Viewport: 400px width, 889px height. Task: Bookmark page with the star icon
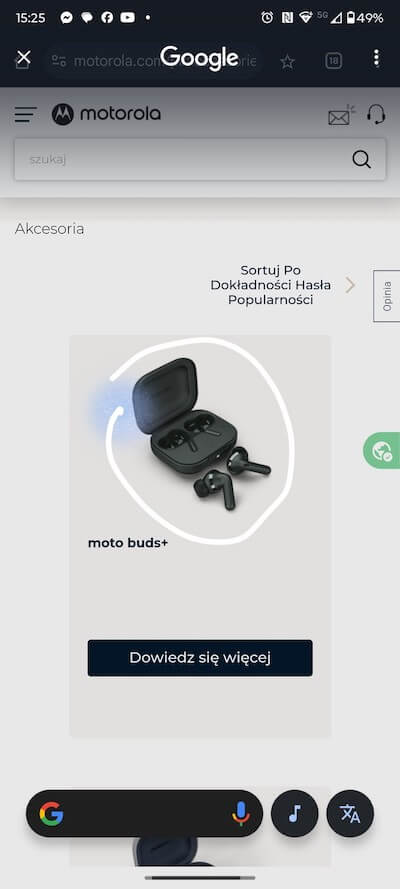coord(287,61)
